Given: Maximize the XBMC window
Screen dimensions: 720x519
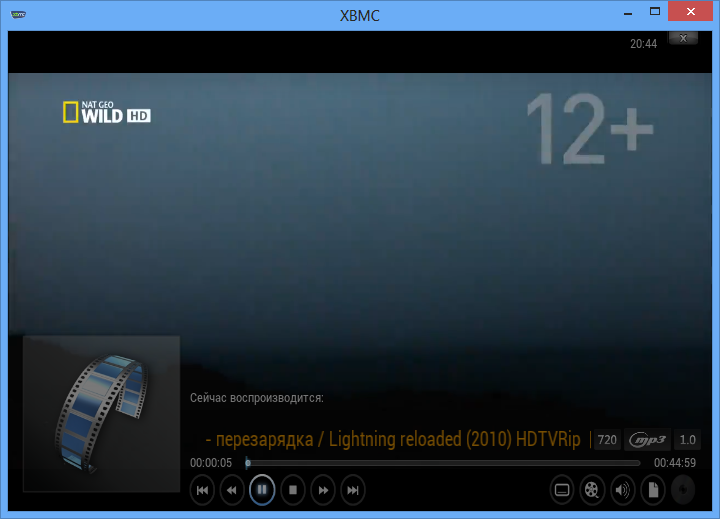Looking at the screenshot, I should [655, 11].
